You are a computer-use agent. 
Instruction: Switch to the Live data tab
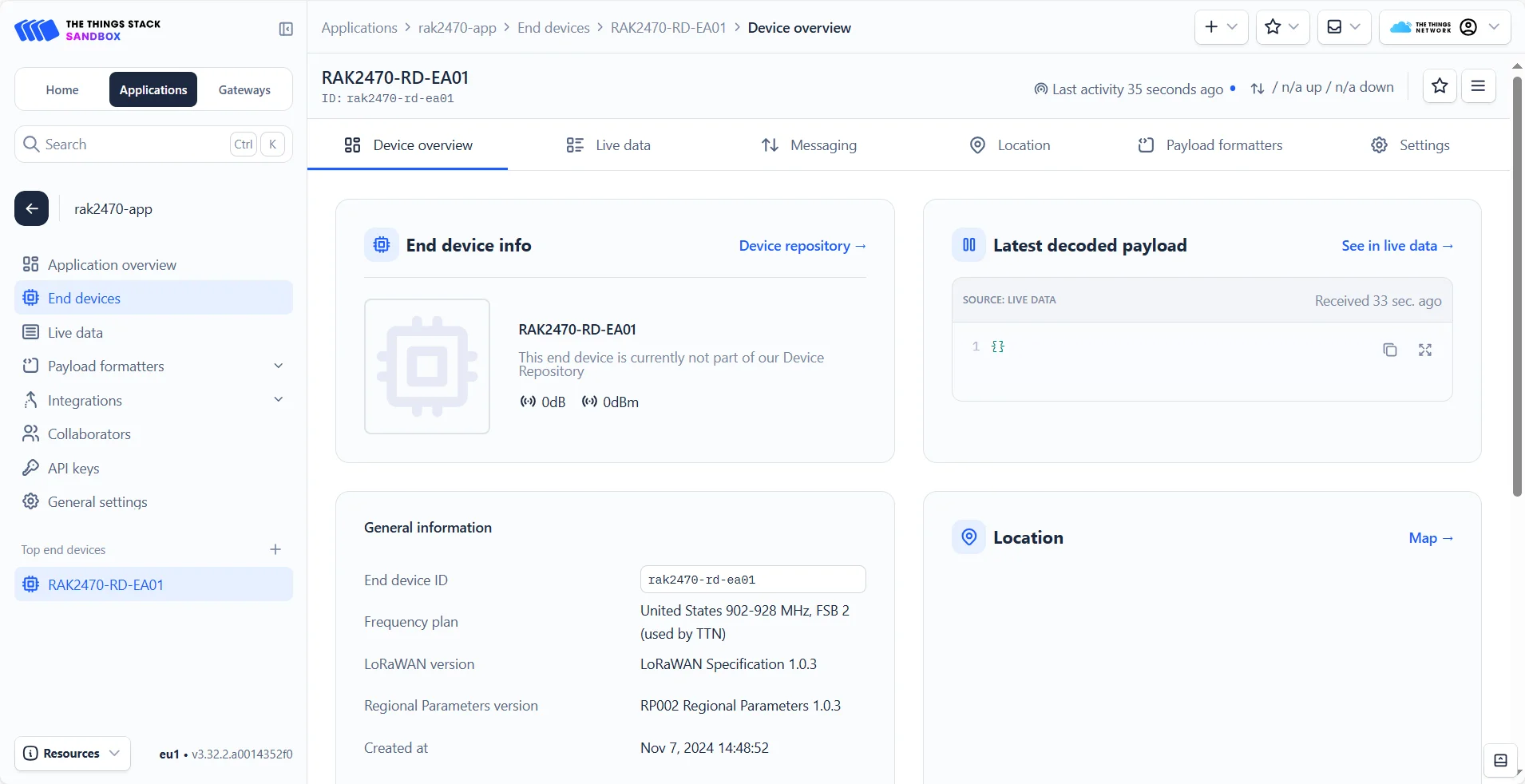coord(608,145)
